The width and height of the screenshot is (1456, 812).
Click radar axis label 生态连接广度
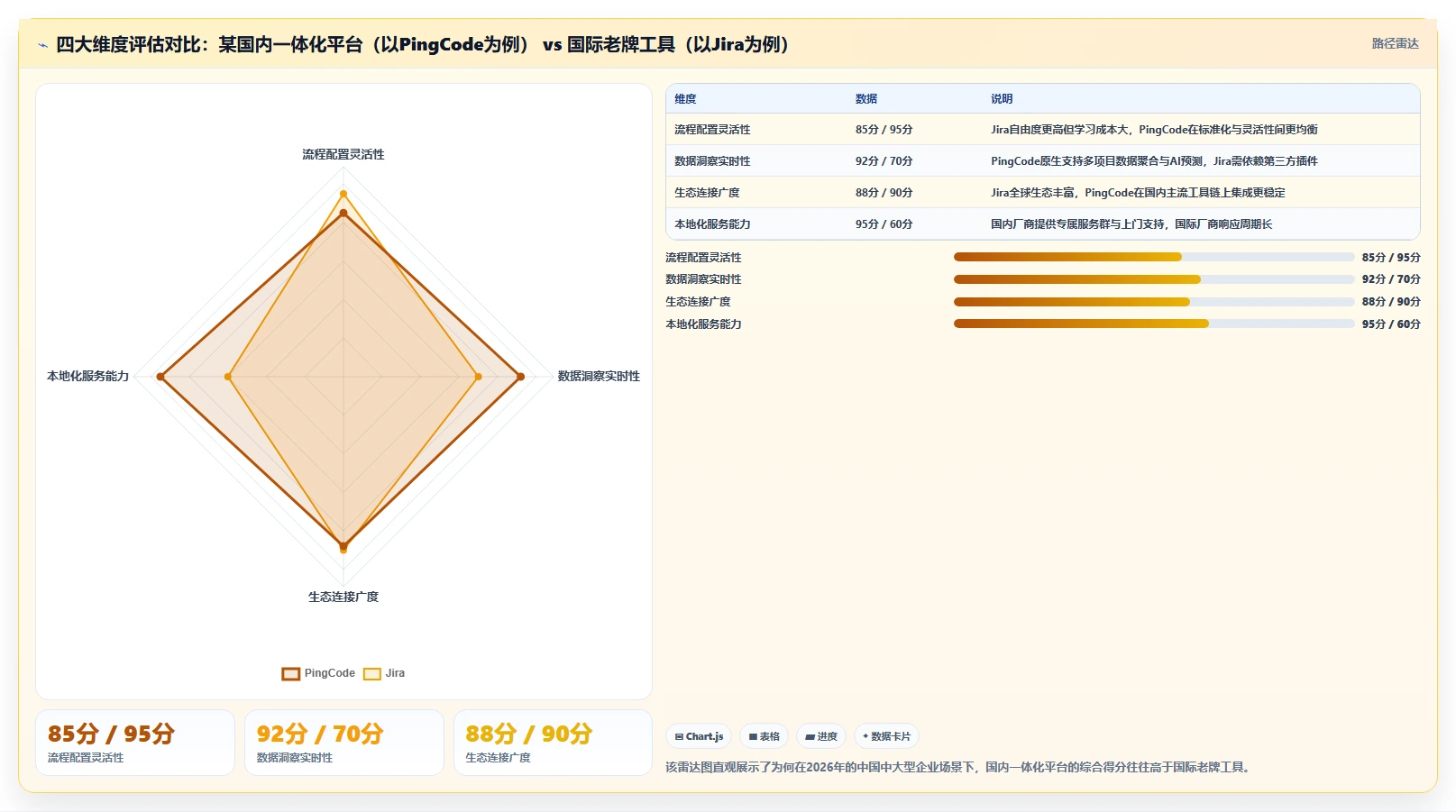[x=343, y=598]
